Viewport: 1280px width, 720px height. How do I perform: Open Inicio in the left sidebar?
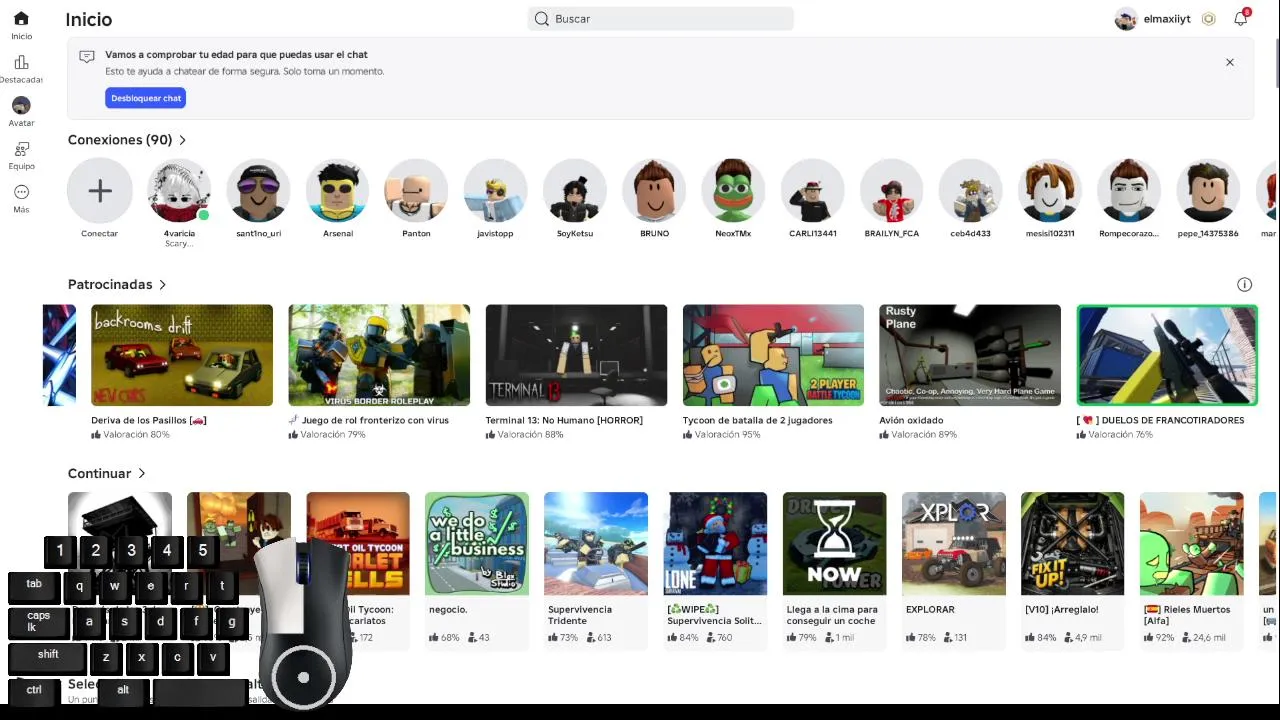[21, 26]
